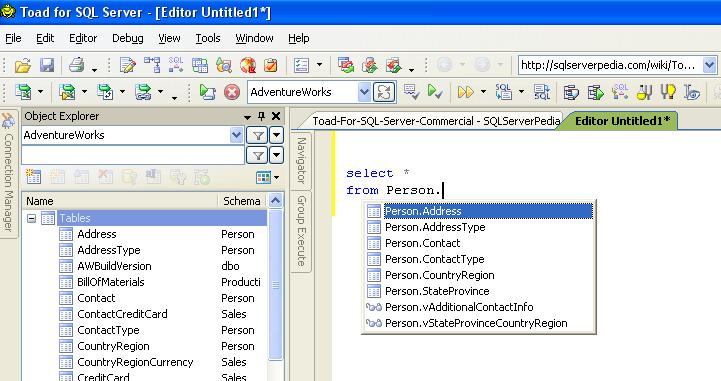
Task: Toggle the filter button beside the empty search field
Action: point(258,156)
